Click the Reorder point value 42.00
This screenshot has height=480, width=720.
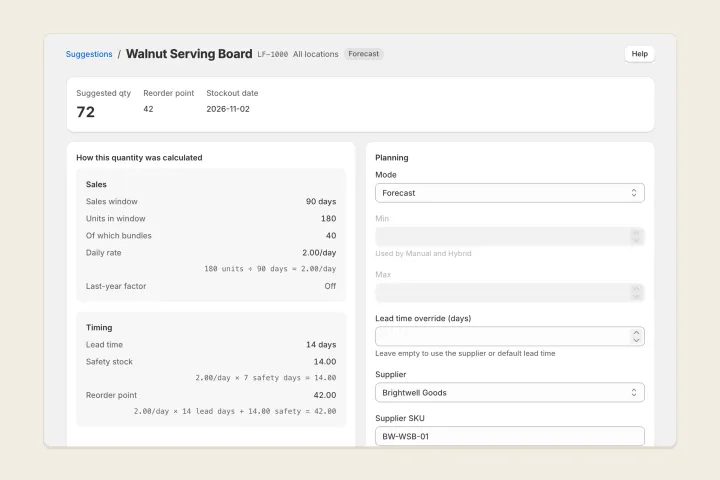tap(325, 395)
